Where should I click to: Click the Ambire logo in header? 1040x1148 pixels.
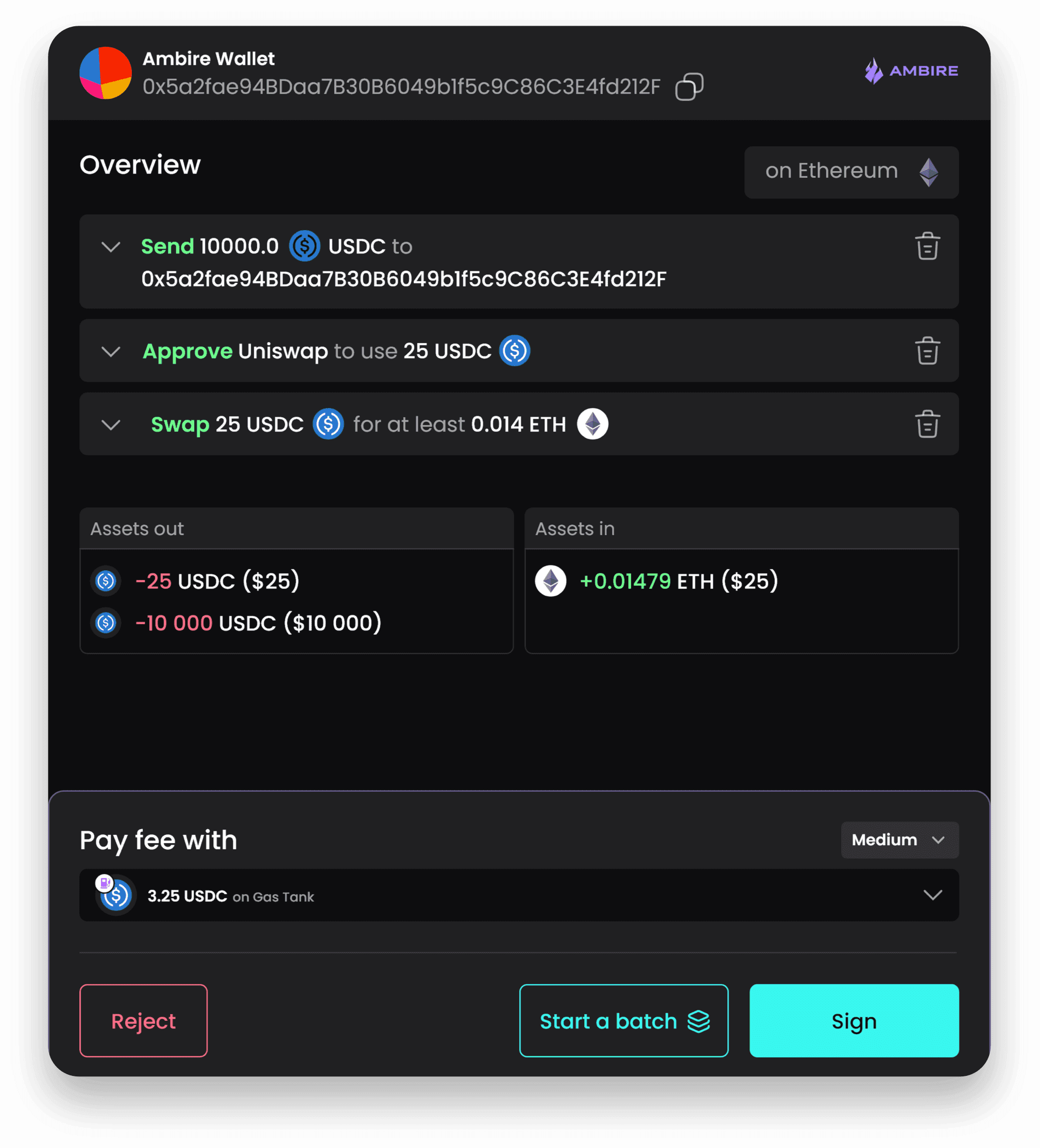[x=911, y=71]
